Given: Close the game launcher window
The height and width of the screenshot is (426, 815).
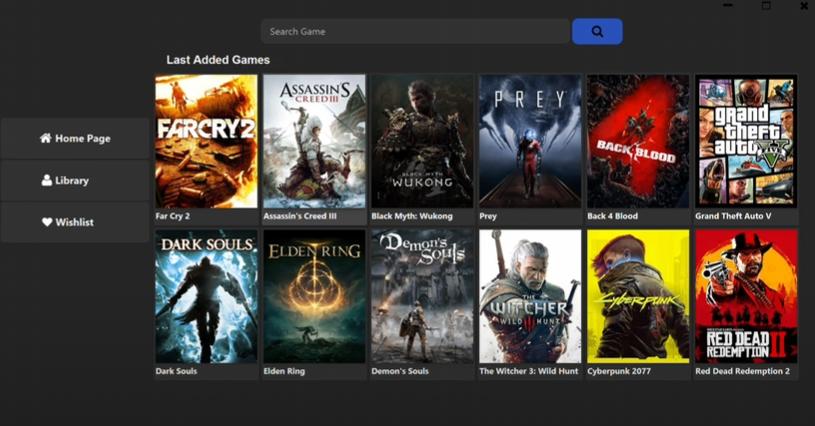Looking at the screenshot, I should click(x=804, y=6).
